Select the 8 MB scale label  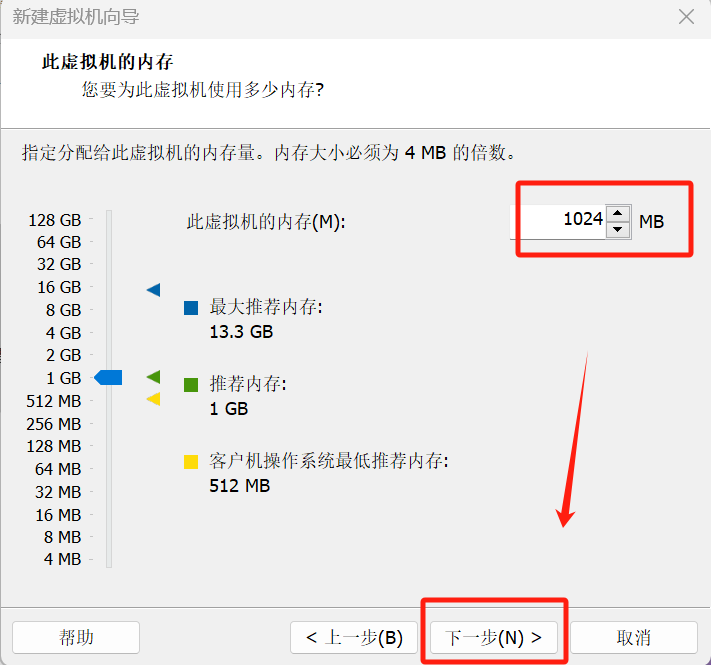tap(63, 537)
